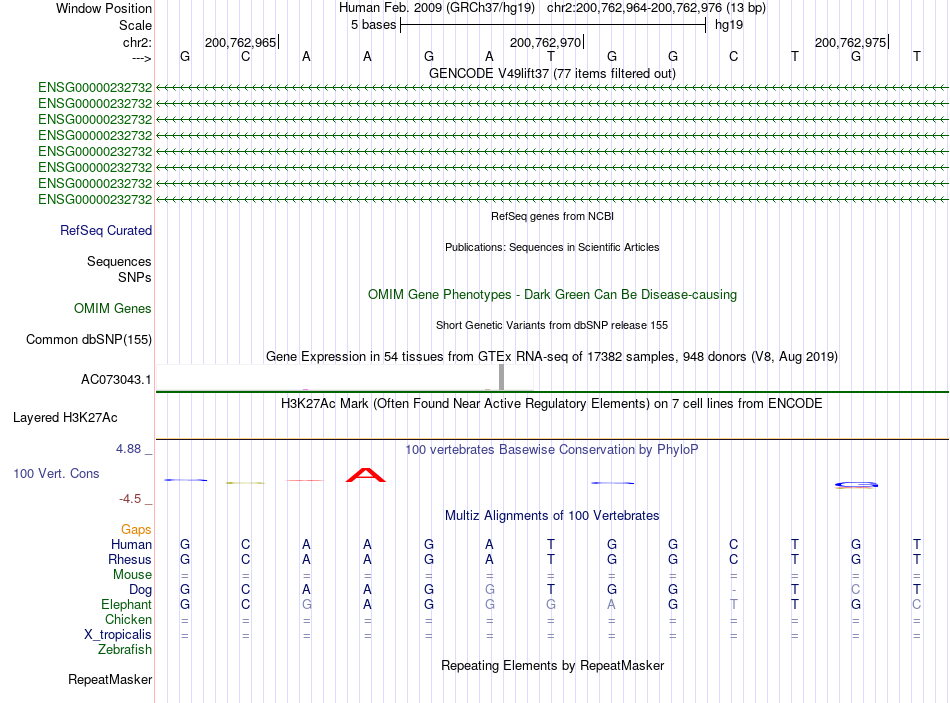Select the RefSeq Curated track label

click(105, 230)
